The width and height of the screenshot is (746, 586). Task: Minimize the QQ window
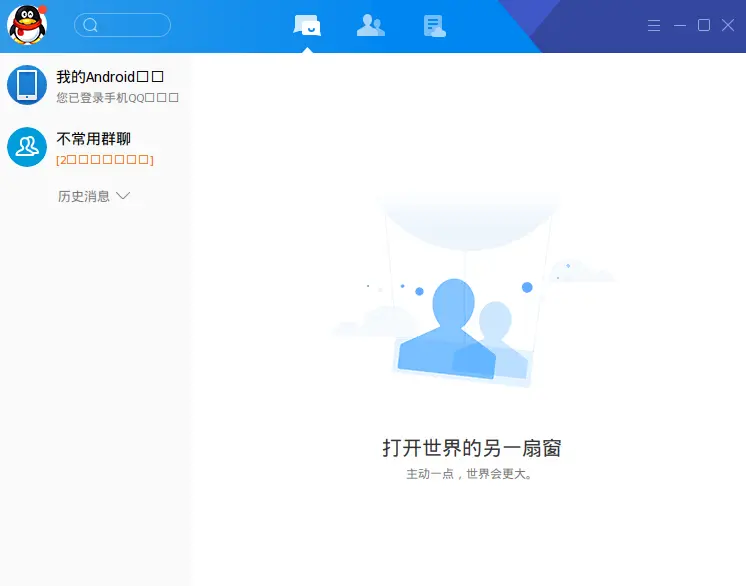tap(680, 26)
